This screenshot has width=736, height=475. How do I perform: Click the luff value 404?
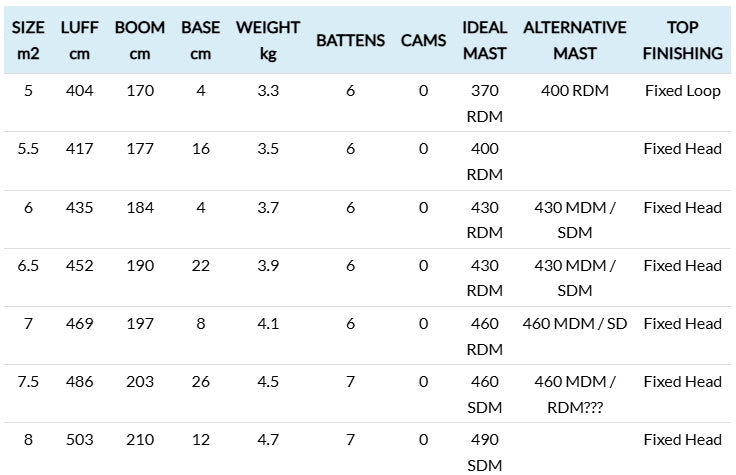79,91
